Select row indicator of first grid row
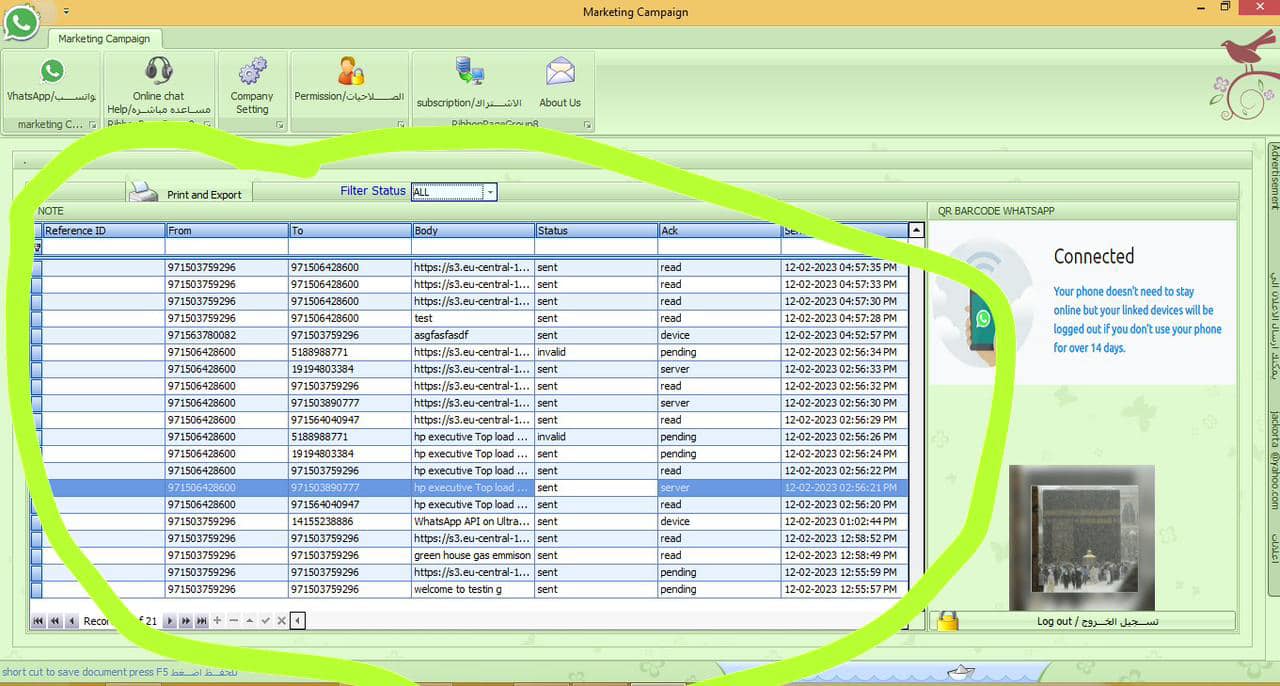Viewport: 1280px width, 686px height. [37, 268]
